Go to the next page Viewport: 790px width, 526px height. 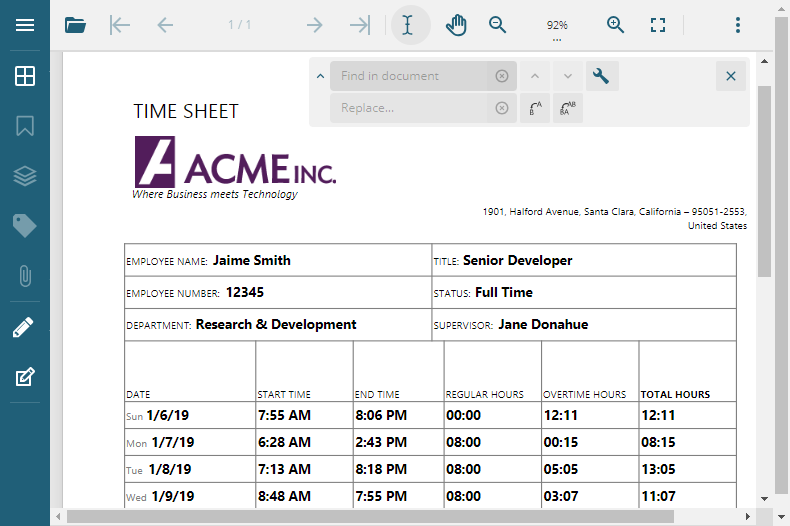click(x=314, y=25)
